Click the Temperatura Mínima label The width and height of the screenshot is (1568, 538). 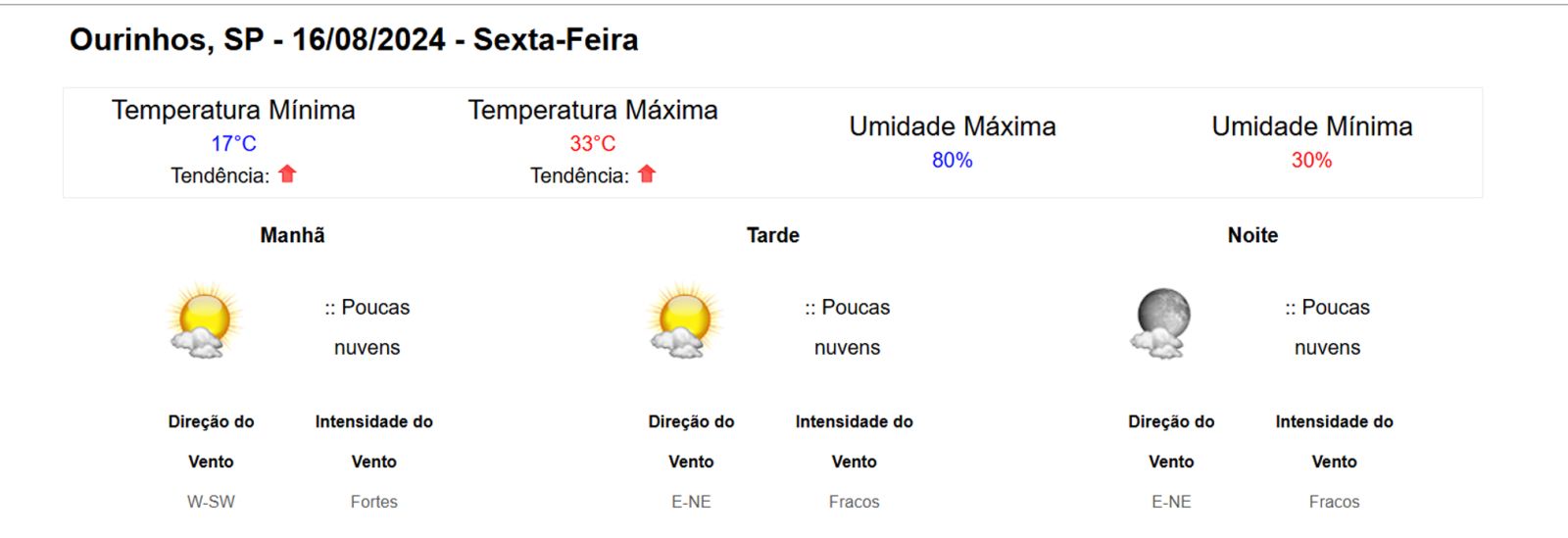[233, 110]
